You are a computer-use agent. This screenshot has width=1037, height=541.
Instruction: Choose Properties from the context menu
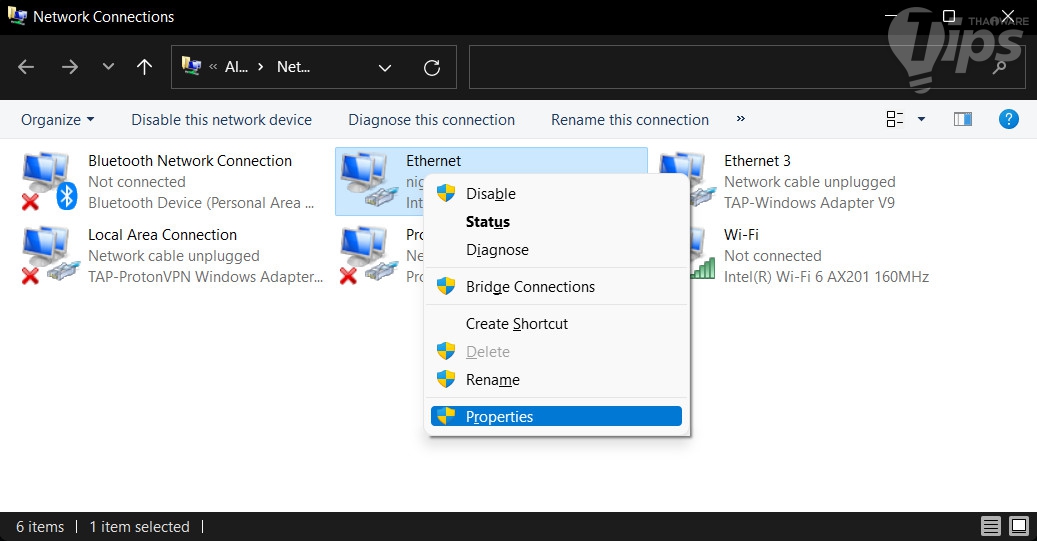499,416
